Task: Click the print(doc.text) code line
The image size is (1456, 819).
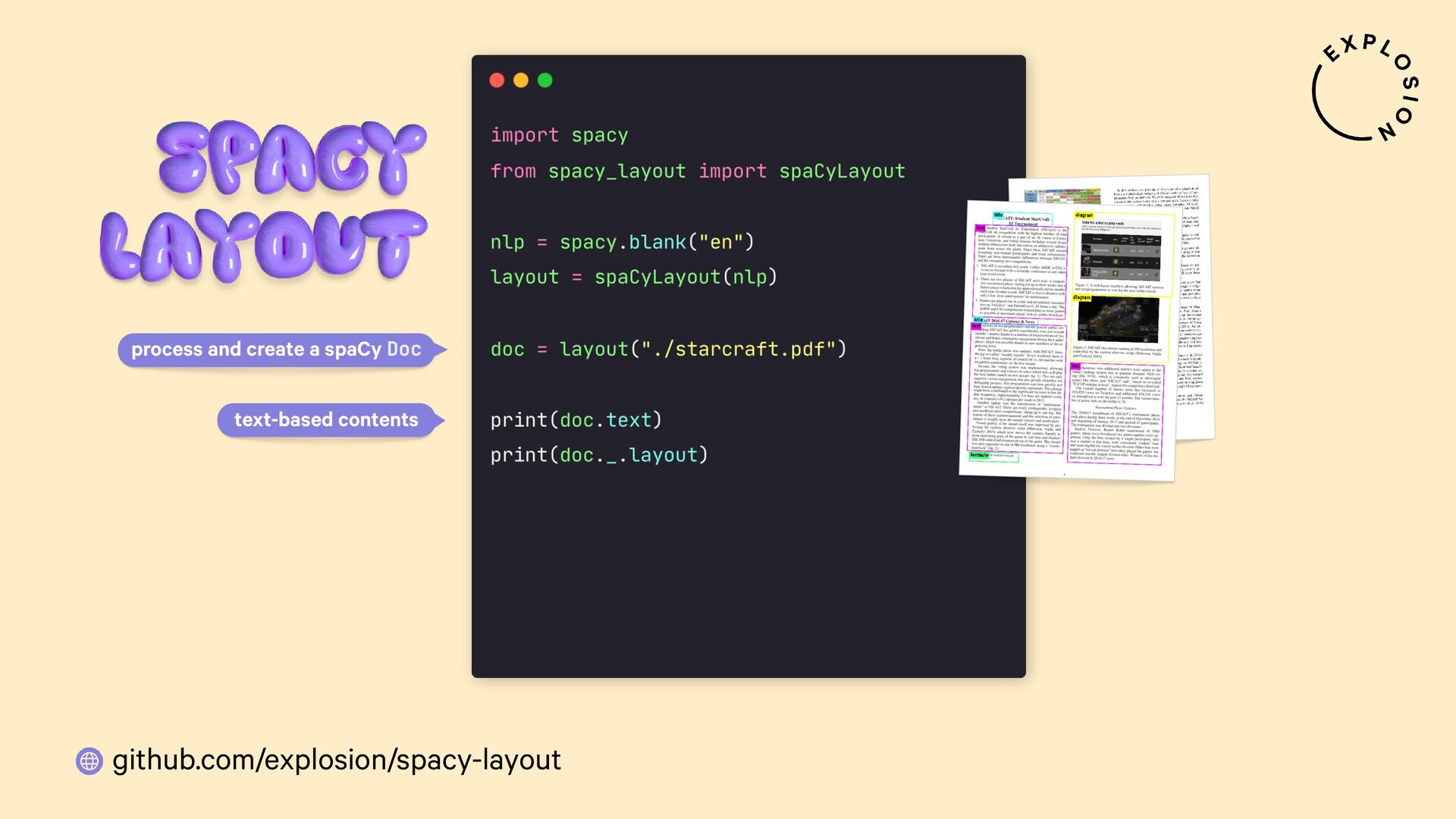Action: point(576,420)
